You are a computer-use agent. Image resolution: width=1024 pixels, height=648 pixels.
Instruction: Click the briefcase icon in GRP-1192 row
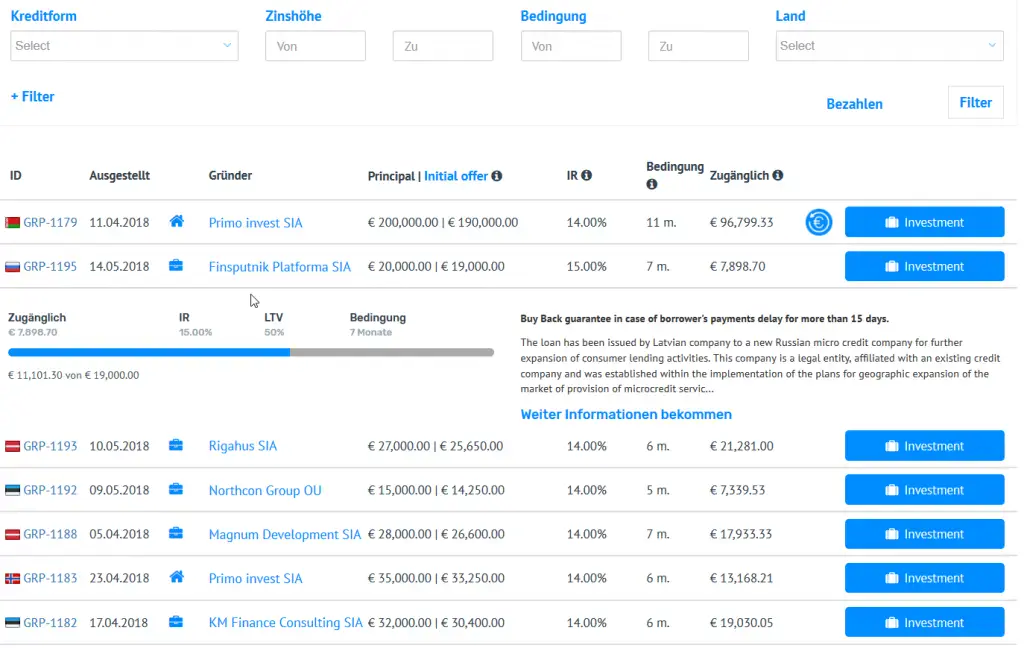point(176,489)
